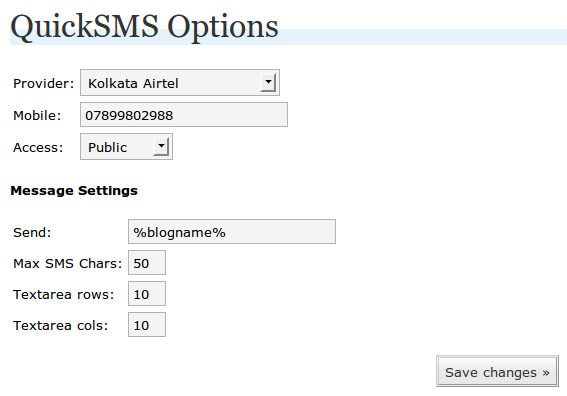Click the Textarea cols input box
Viewport: 567px width, 396px height.
pos(147,325)
